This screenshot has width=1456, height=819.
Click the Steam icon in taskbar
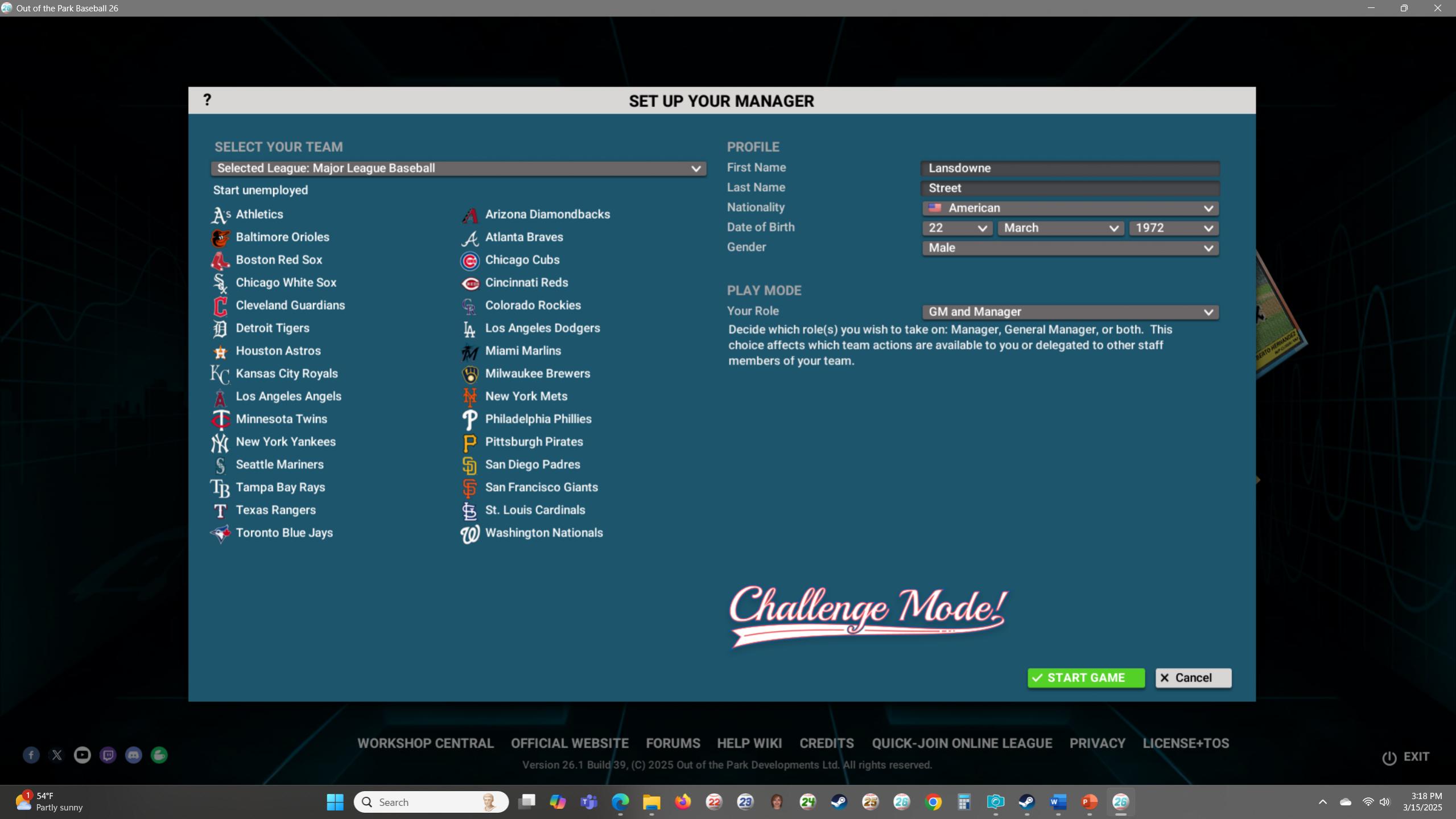(839, 802)
